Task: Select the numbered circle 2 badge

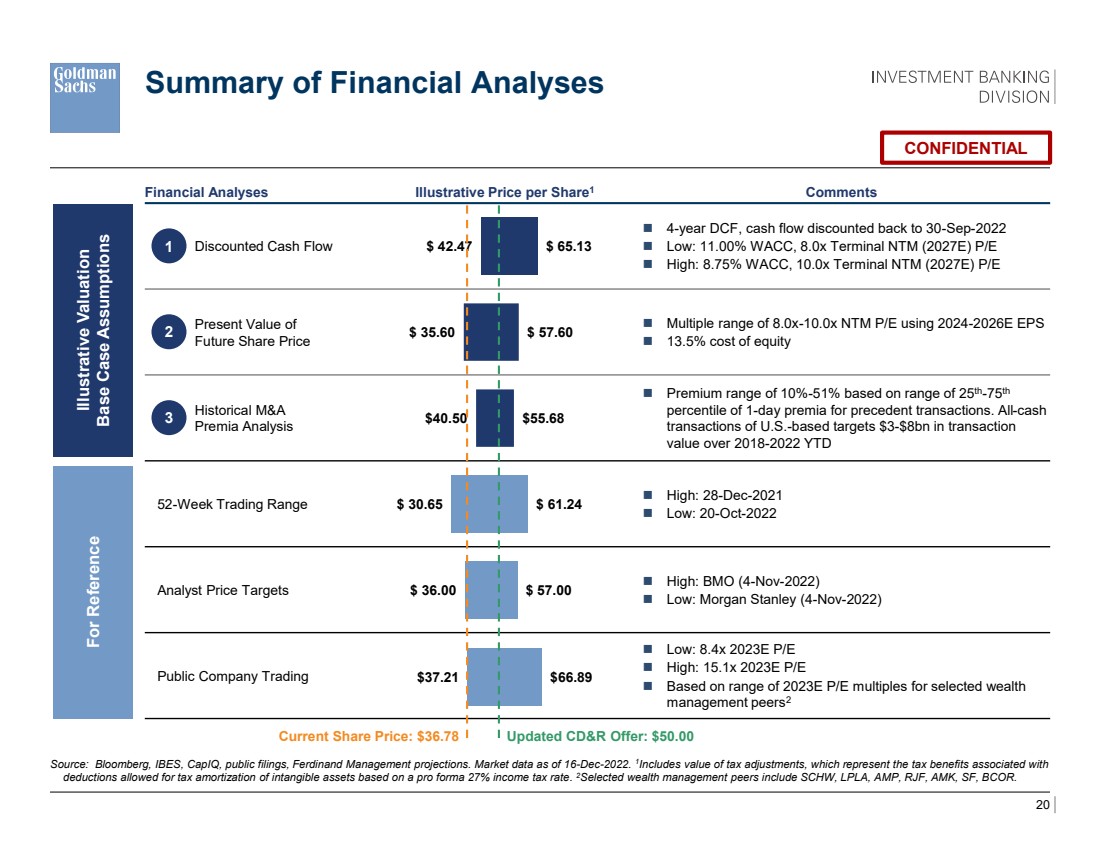Action: click(170, 332)
